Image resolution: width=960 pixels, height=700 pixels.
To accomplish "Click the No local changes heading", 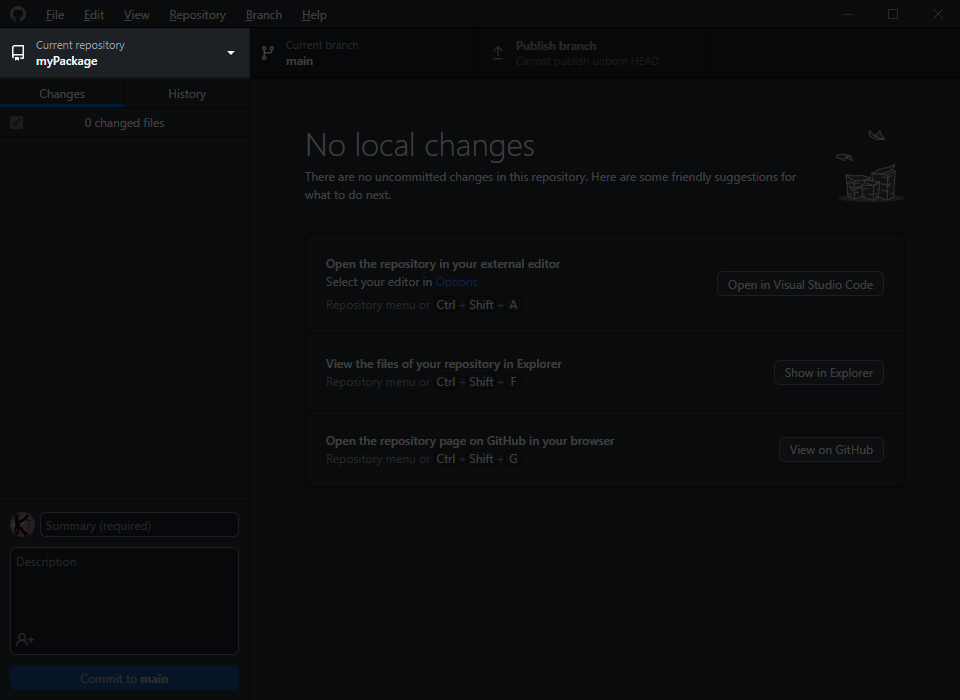I will point(419,145).
